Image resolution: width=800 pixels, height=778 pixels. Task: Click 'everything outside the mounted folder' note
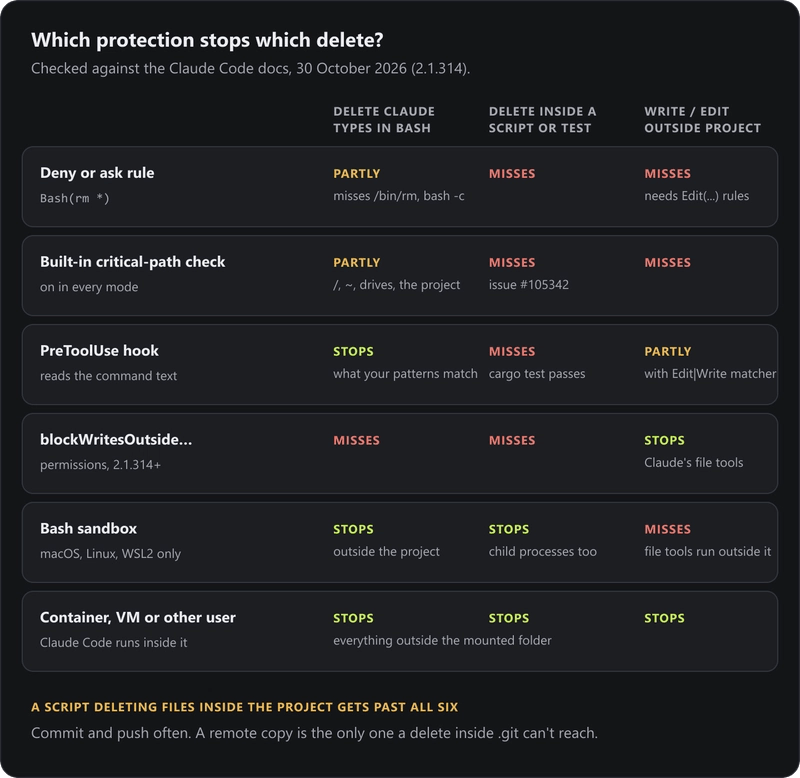coord(442,640)
